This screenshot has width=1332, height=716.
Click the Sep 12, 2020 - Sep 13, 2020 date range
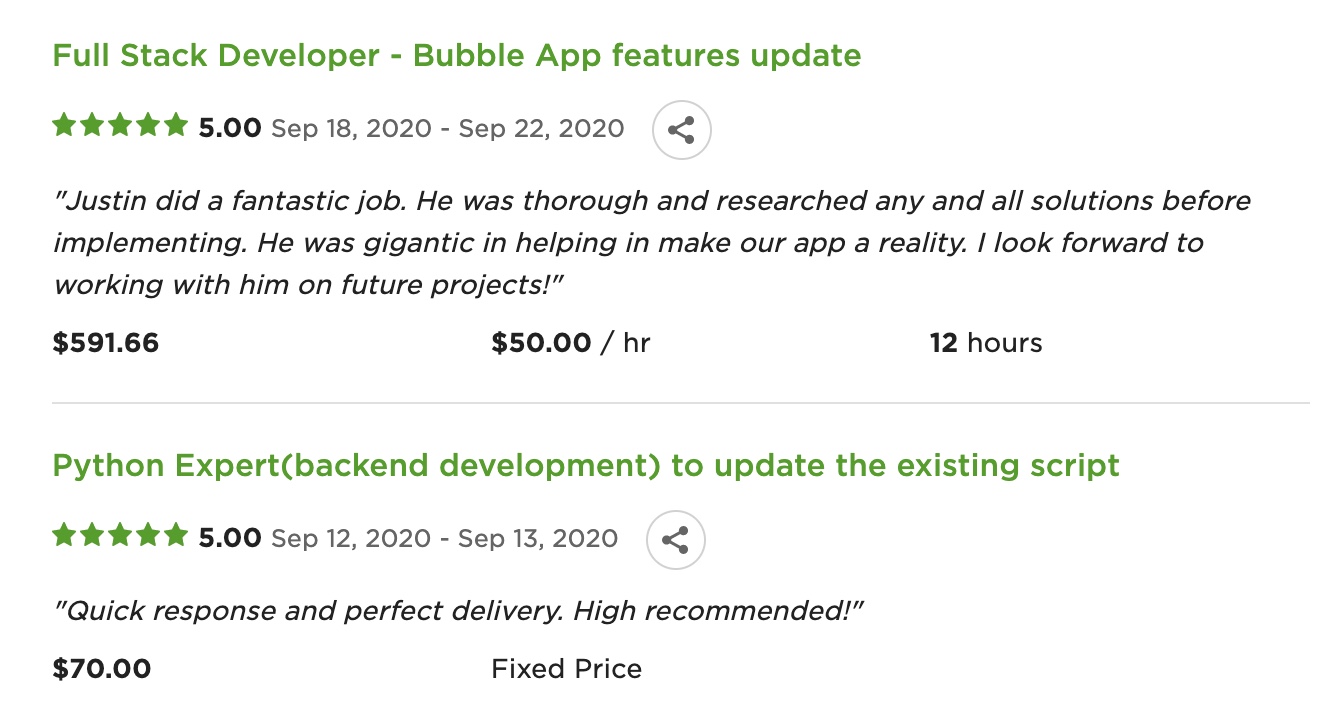point(444,539)
